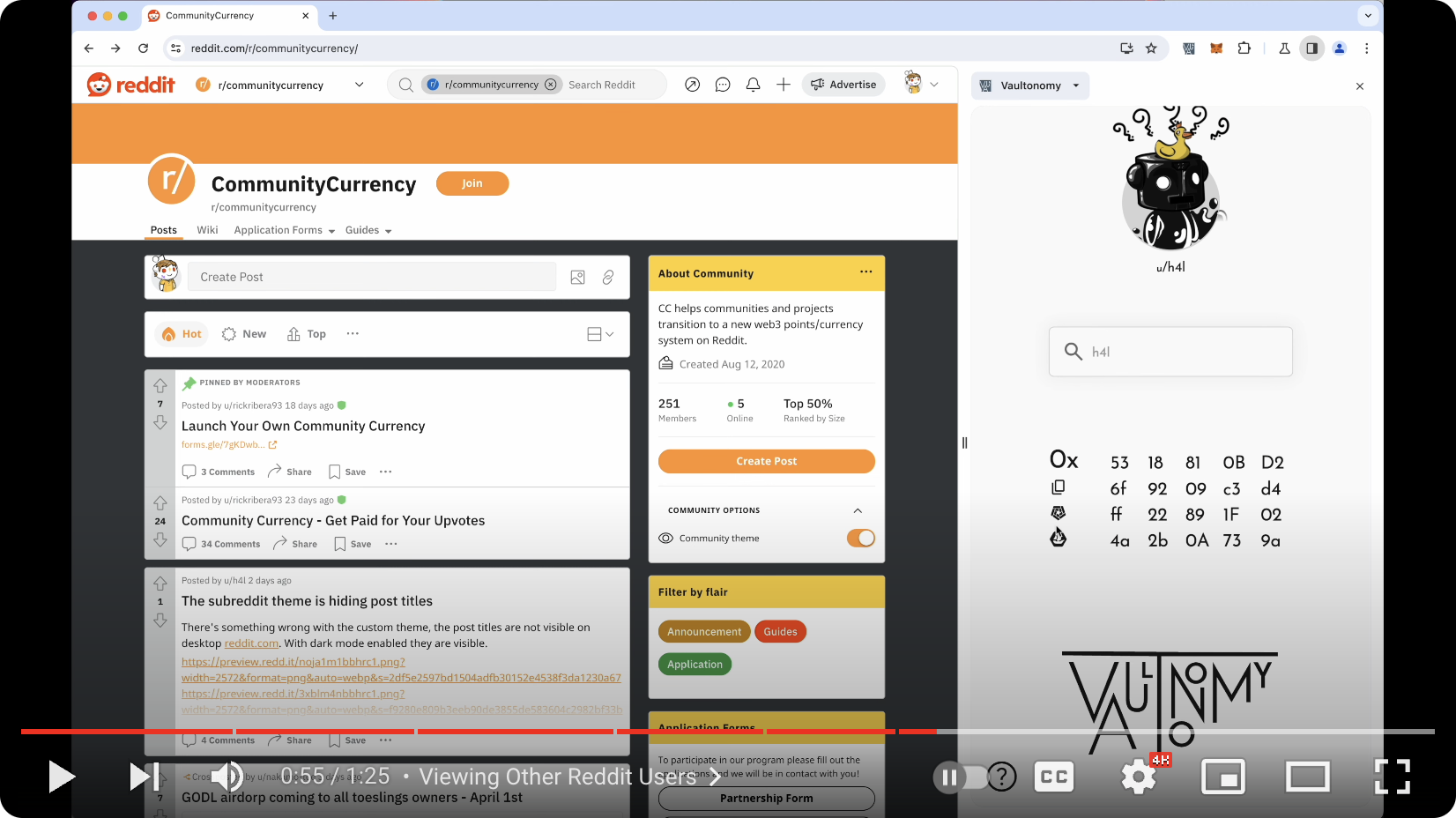Open the chat bubble icon in Reddit header

723,85
